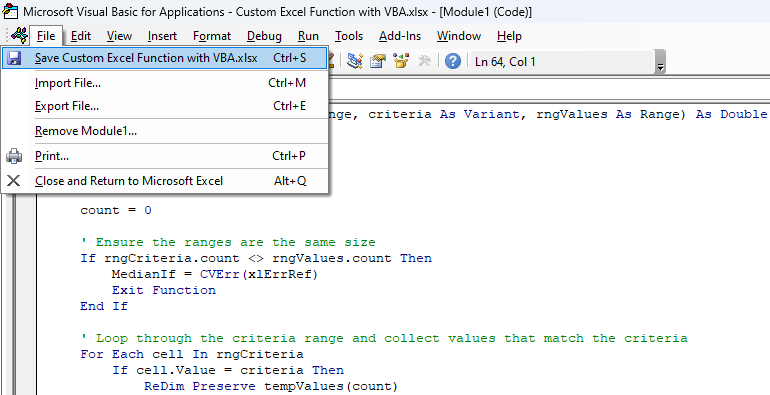Image resolution: width=770 pixels, height=395 pixels.
Task: Open the Debug menu
Action: click(x=264, y=36)
